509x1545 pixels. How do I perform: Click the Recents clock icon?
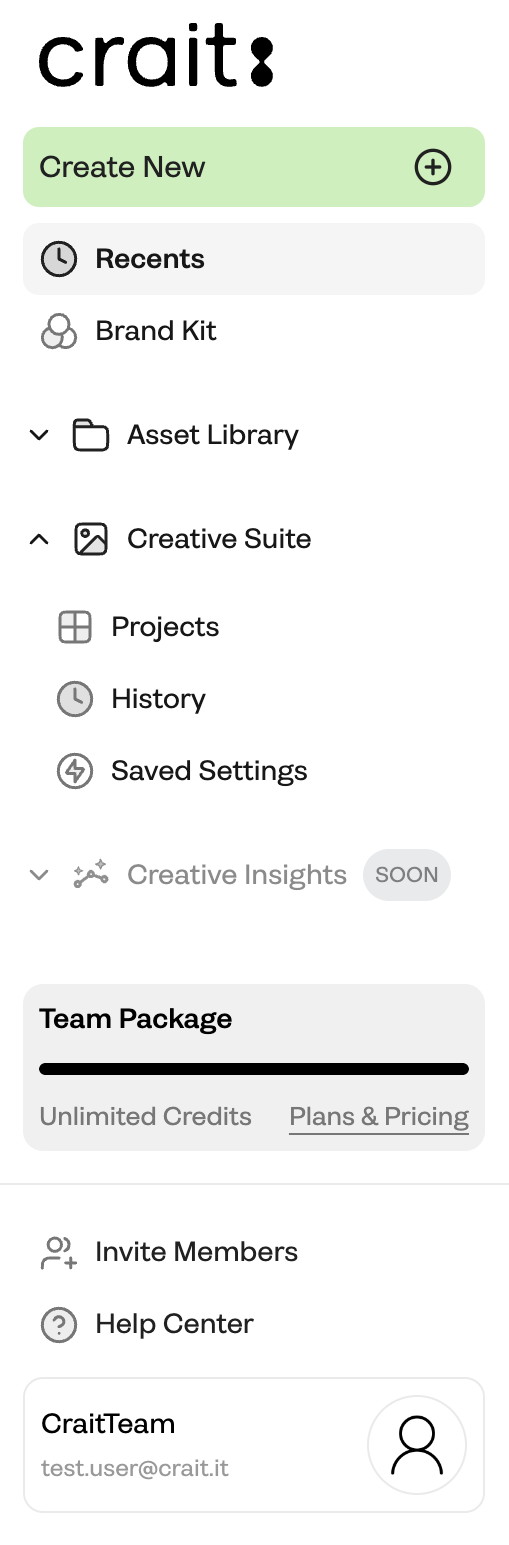[x=58, y=259]
